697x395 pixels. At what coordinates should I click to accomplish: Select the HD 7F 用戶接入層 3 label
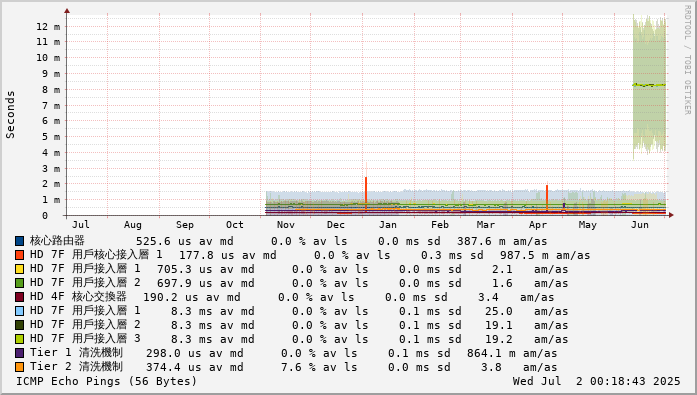[85, 339]
